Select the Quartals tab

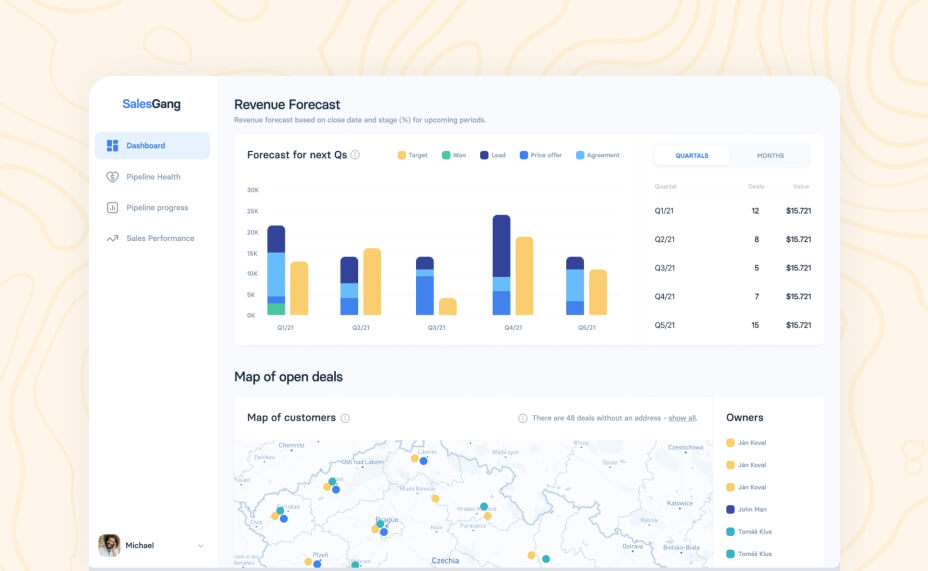pyautogui.click(x=692, y=156)
